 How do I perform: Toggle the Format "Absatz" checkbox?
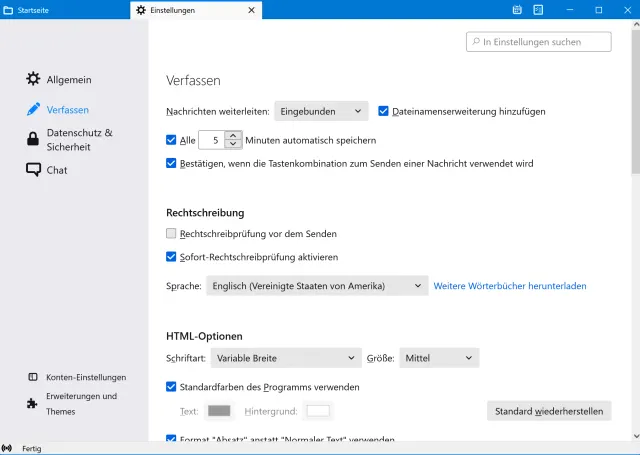[x=171, y=438]
